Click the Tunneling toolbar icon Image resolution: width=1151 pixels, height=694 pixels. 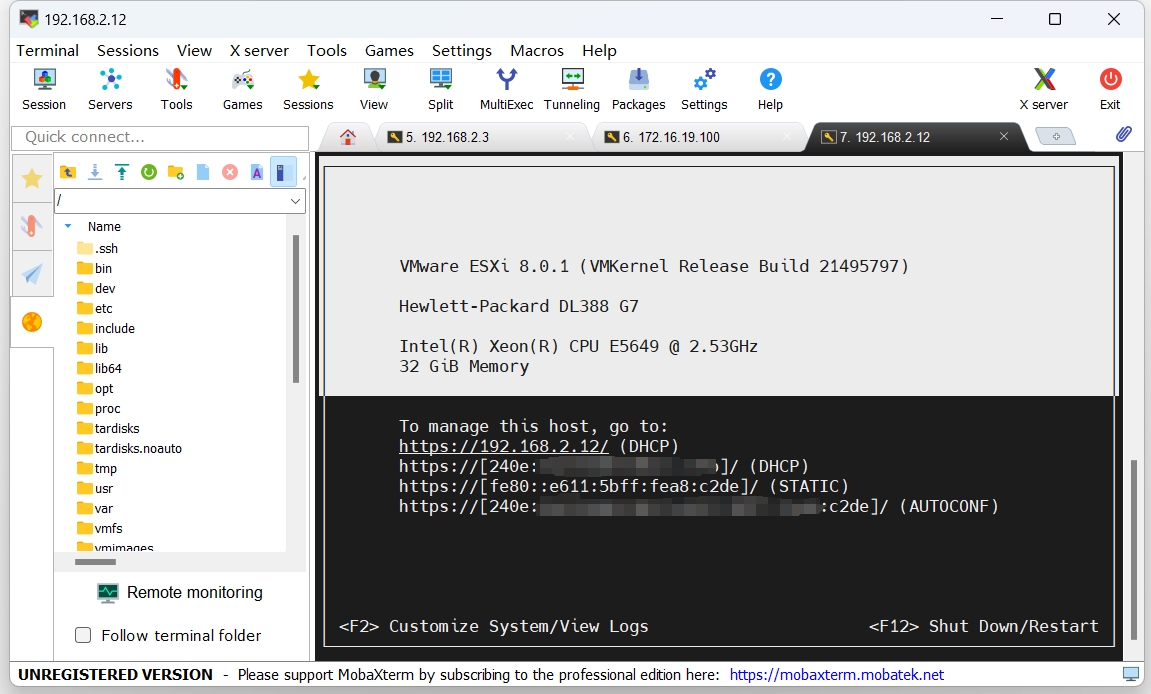tap(572, 88)
